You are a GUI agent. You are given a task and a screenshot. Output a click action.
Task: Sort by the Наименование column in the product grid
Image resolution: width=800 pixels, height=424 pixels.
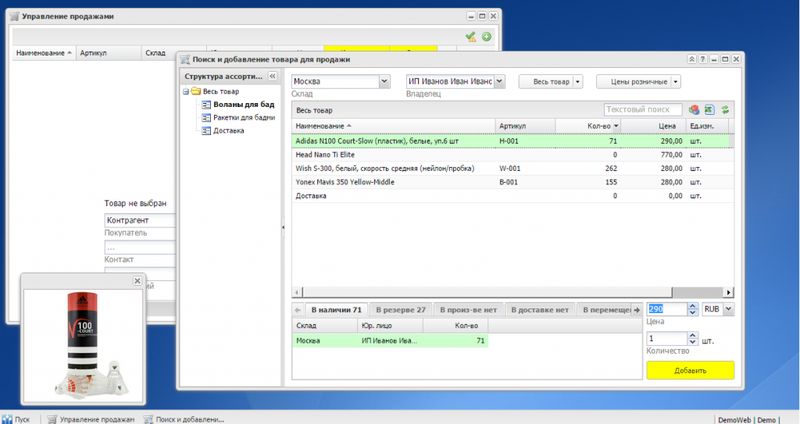pyautogui.click(x=393, y=126)
